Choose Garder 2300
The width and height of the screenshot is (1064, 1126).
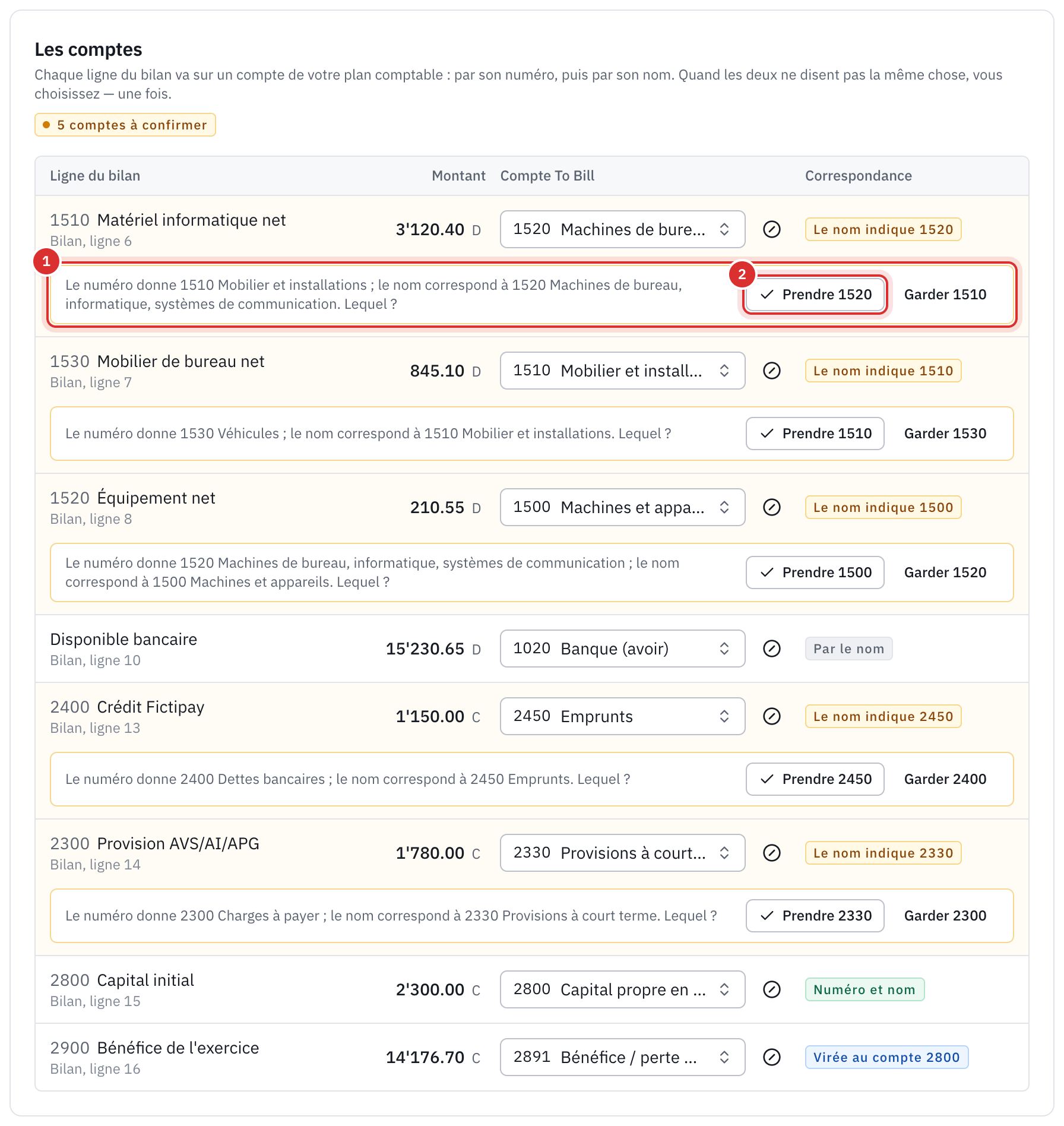click(945, 916)
